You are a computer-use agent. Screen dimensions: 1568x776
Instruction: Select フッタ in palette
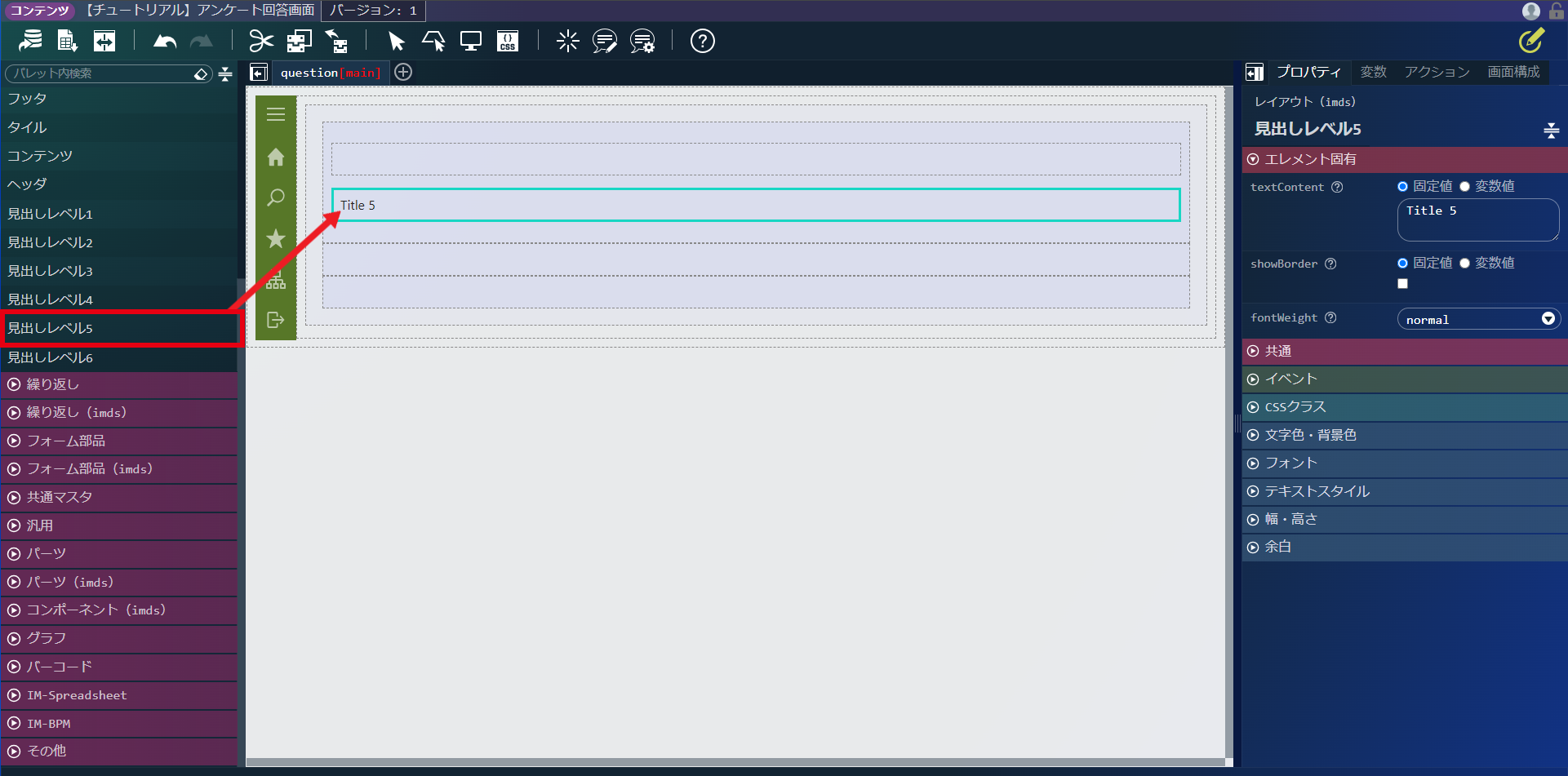(119, 99)
